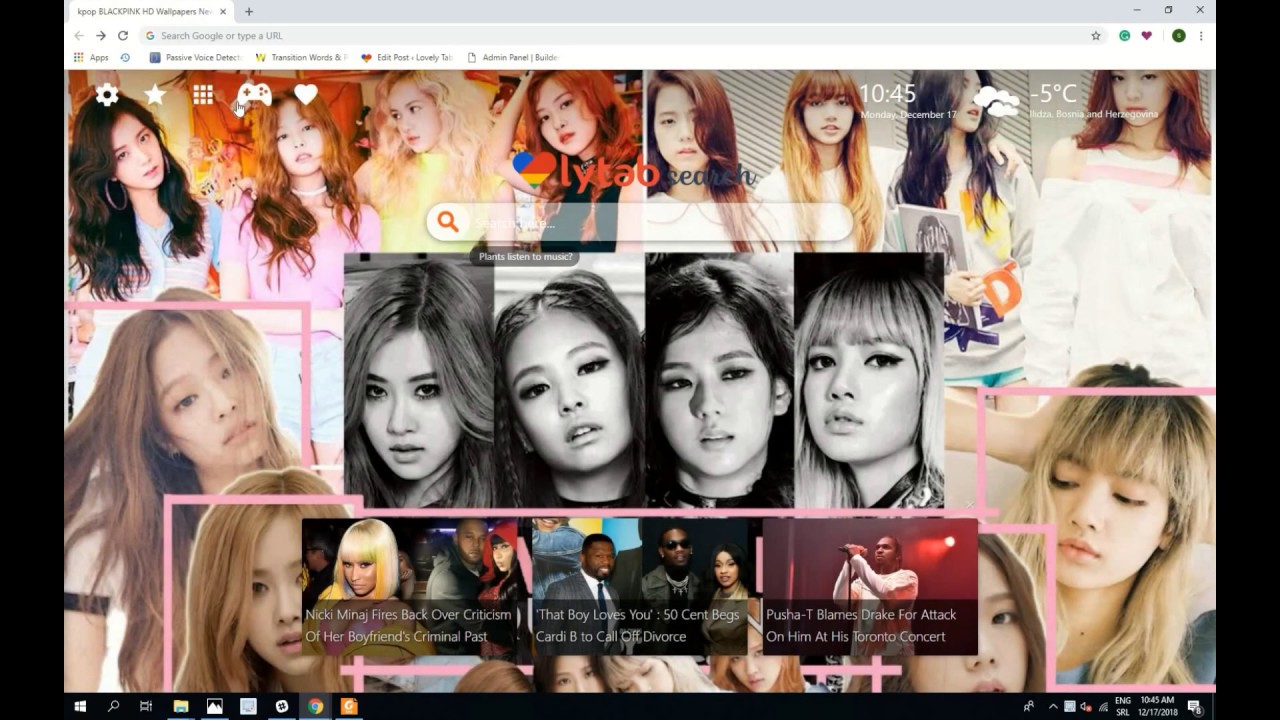This screenshot has height=720, width=1280.
Task: Open the Windows Start menu
Action: click(80, 706)
